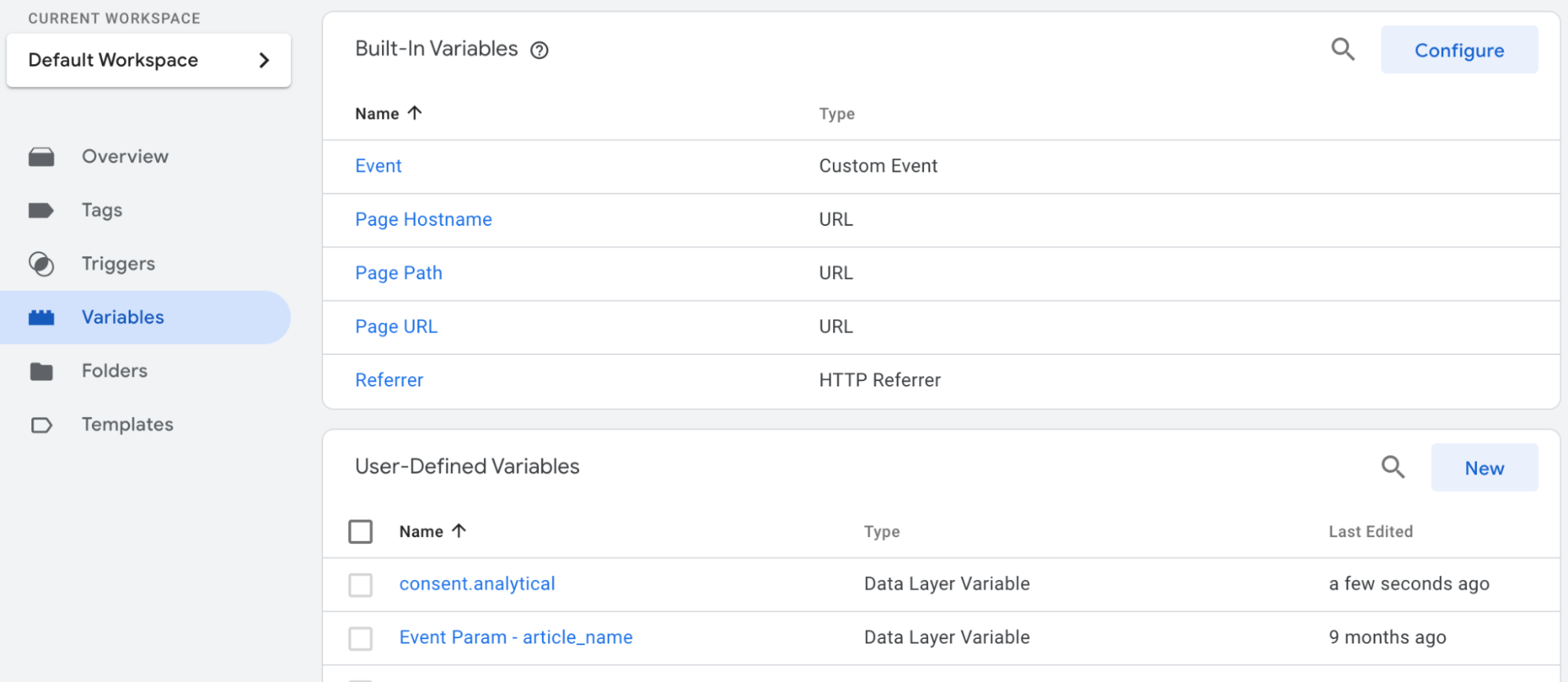Expand the Default Workspace selector chevron
1568x682 pixels.
pos(264,60)
